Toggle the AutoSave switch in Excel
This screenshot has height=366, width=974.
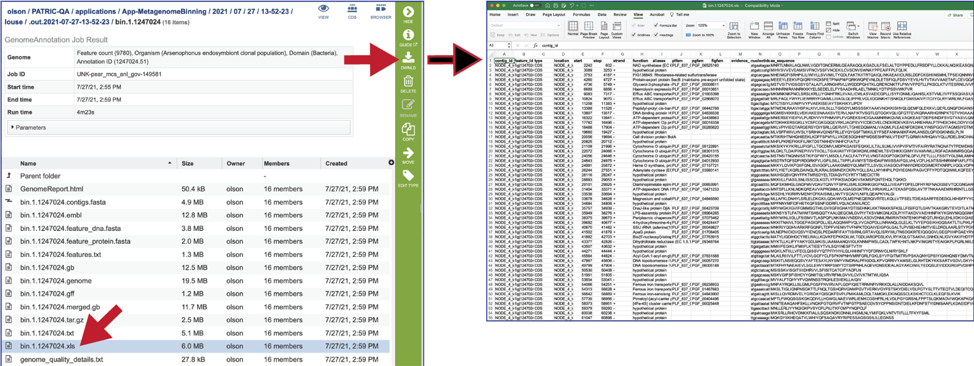pos(534,6)
